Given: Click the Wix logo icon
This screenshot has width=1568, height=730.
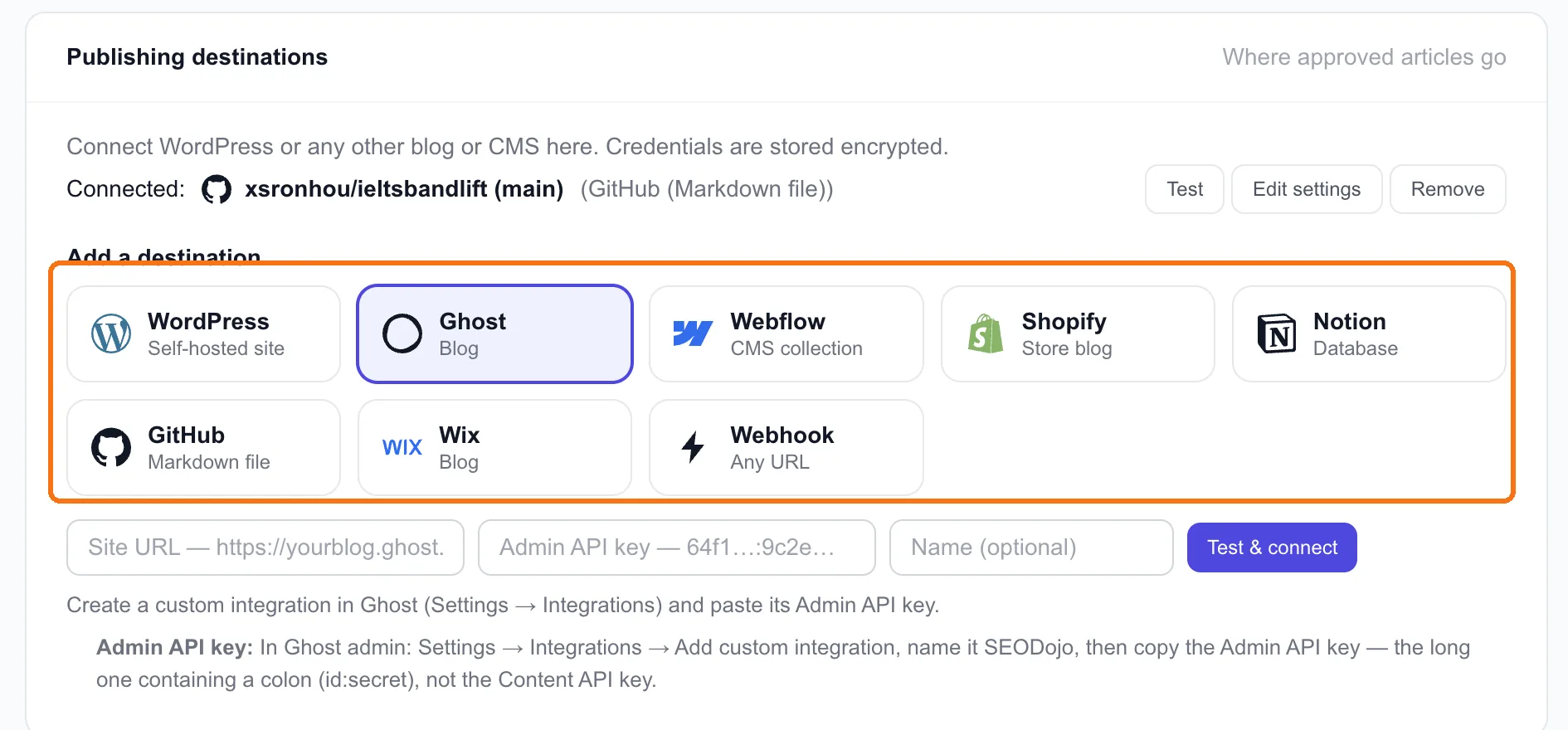Looking at the screenshot, I should tap(402, 448).
